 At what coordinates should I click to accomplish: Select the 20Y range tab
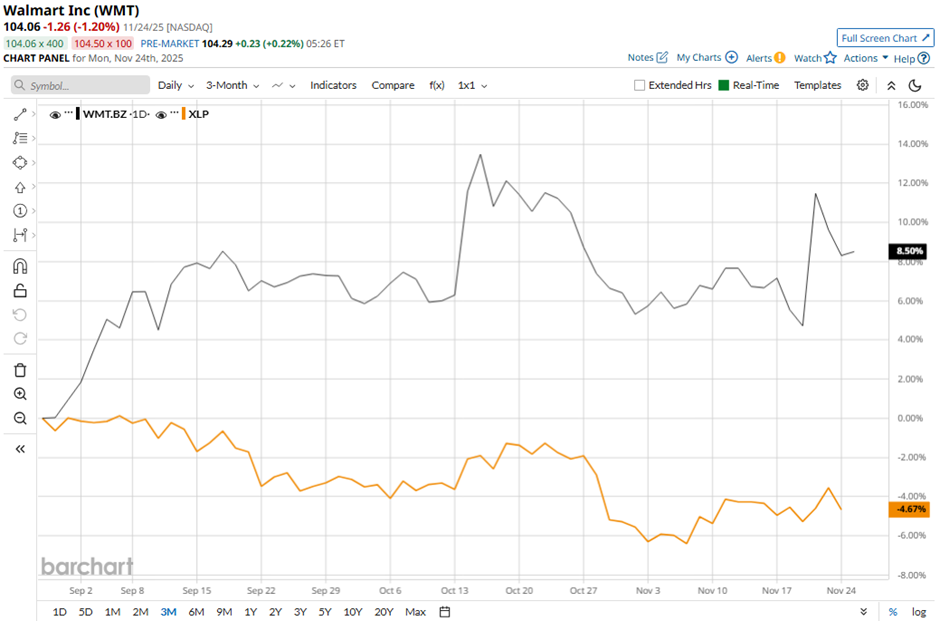click(384, 612)
